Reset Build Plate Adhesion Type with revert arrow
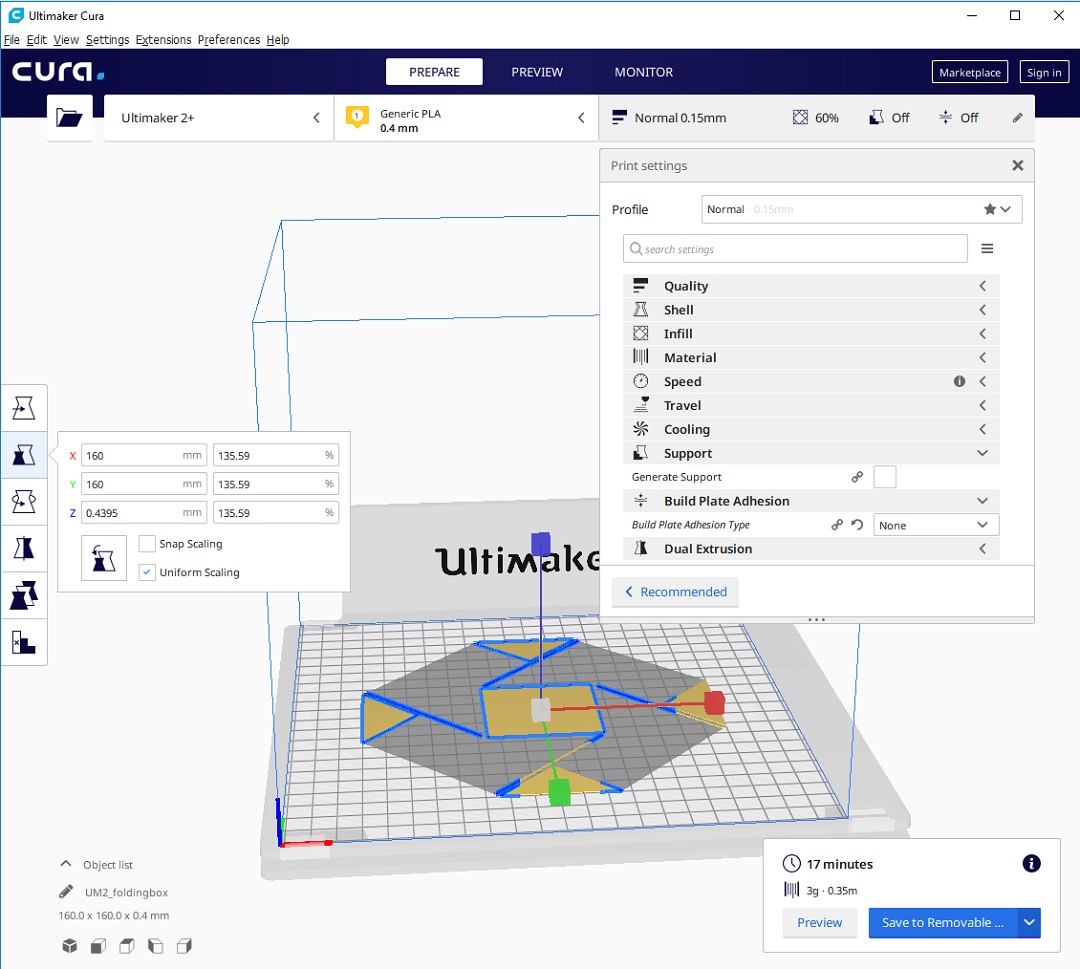Viewport: 1080px width, 969px height. click(x=857, y=525)
